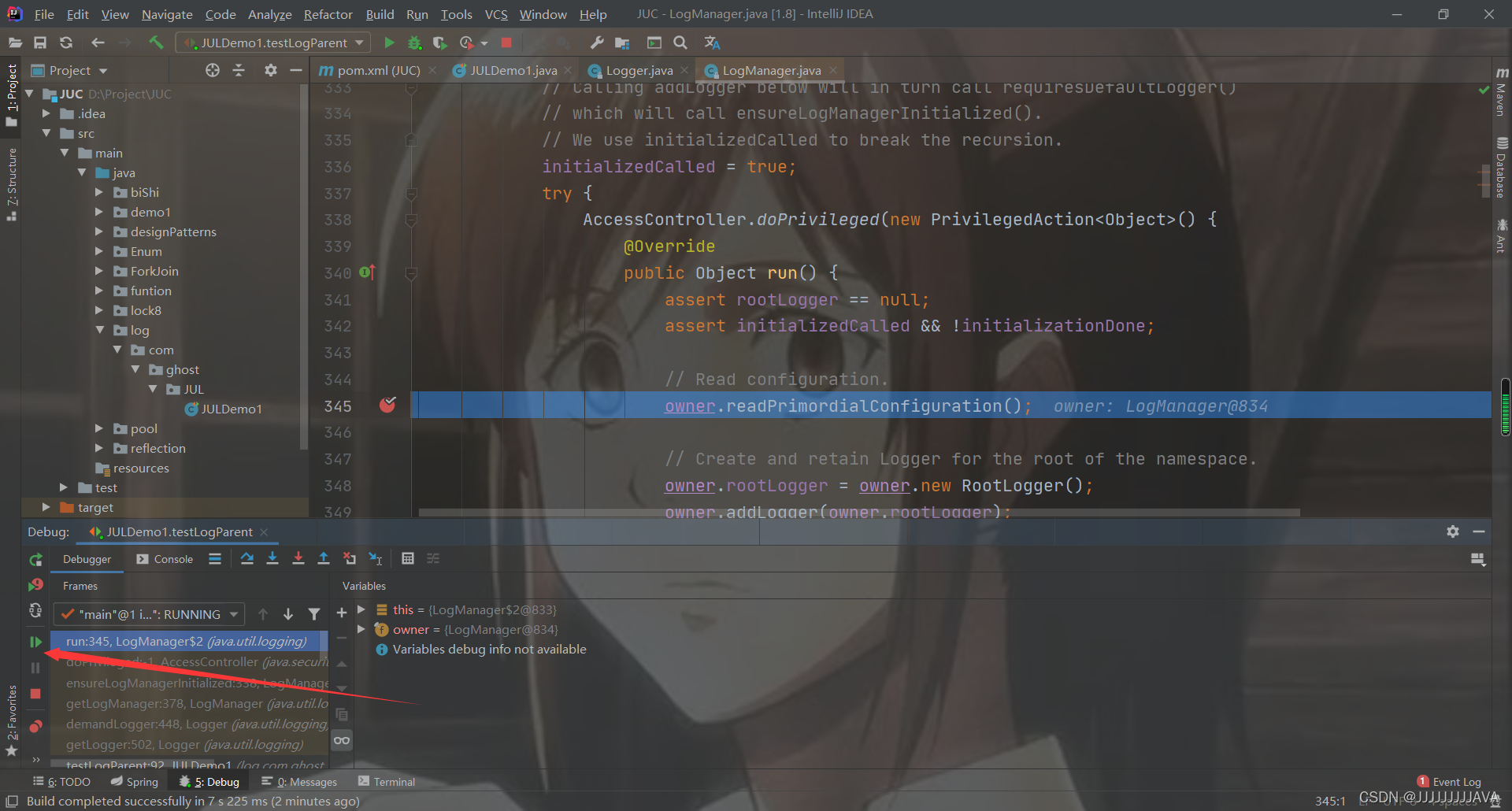Click the locate target icon in Project panel
This screenshot has height=811, width=1512.
(213, 70)
